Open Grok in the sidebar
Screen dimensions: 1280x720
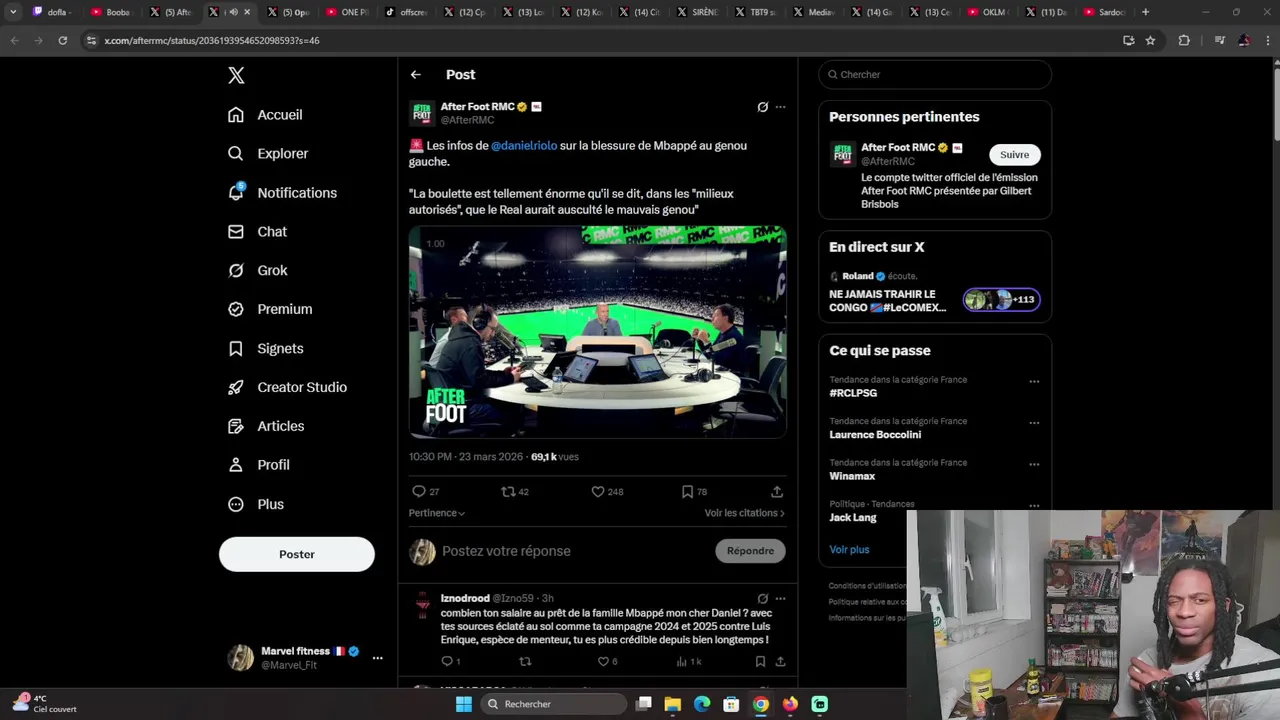coord(258,271)
